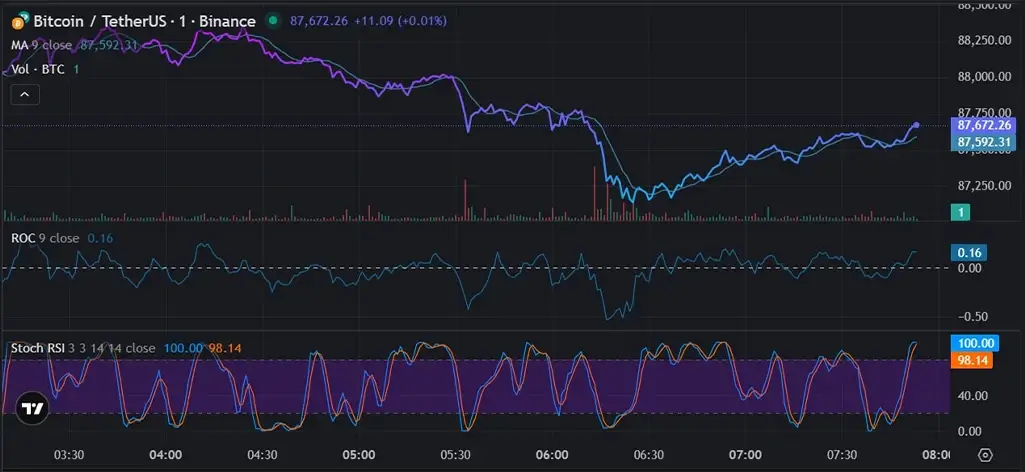This screenshot has height=472, width=1025.
Task: Click the blue ROC 0.16 axis label
Action: tap(969, 253)
